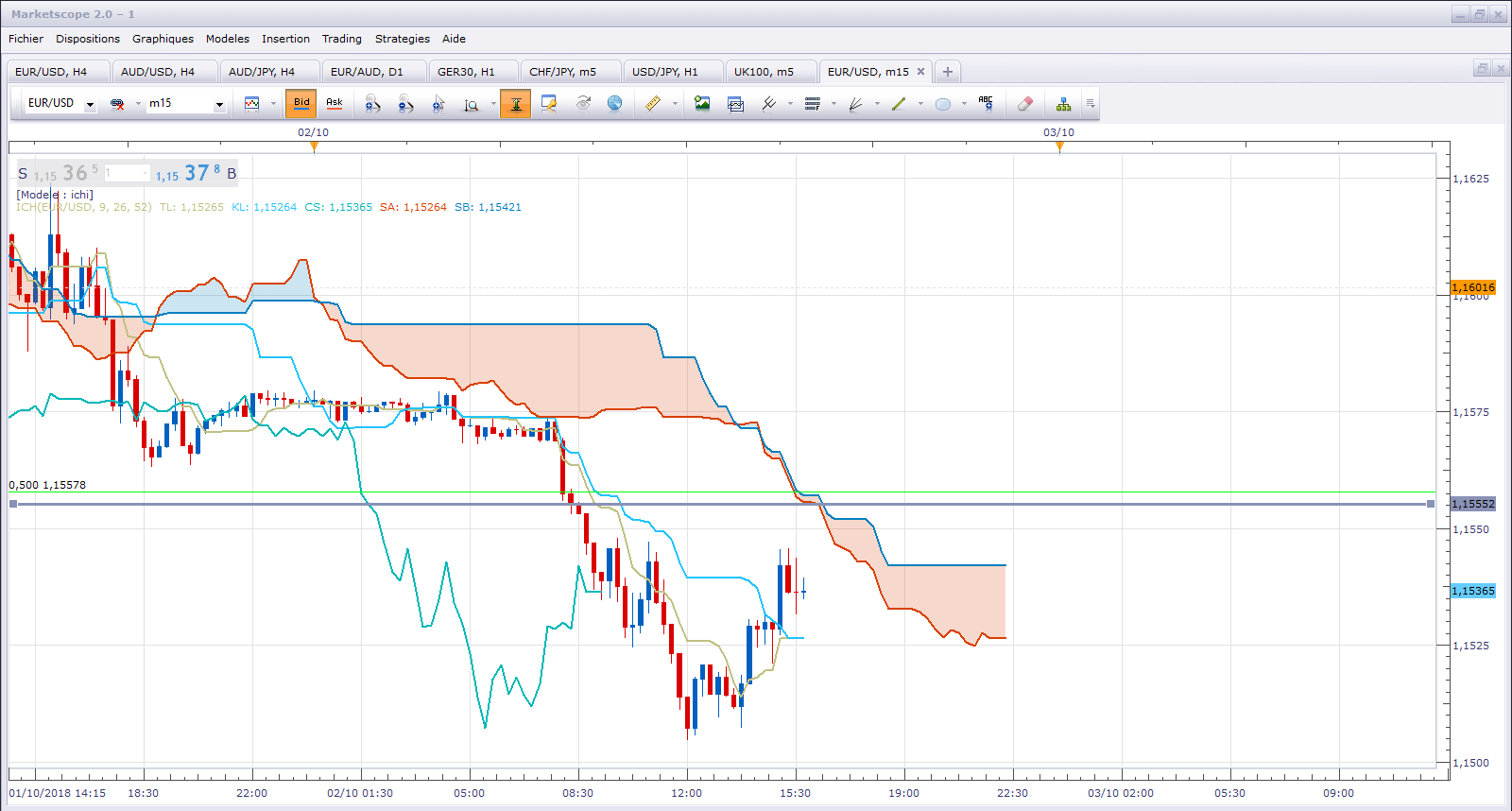
Task: Select the eraser tool
Action: click(1025, 104)
